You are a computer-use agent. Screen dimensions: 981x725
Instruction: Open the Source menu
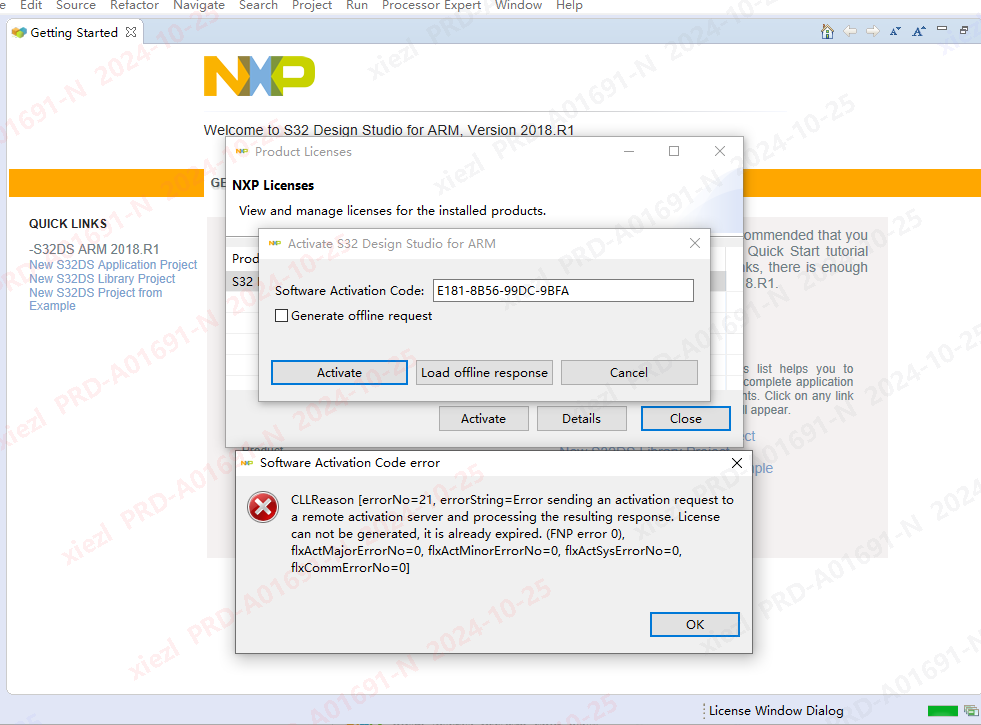(x=76, y=6)
